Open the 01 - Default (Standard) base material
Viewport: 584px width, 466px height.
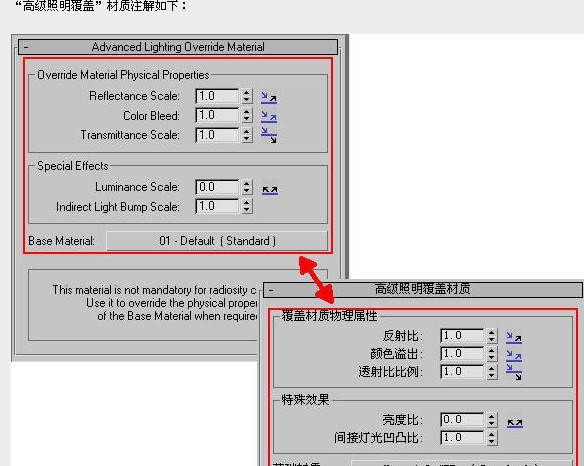217,241
